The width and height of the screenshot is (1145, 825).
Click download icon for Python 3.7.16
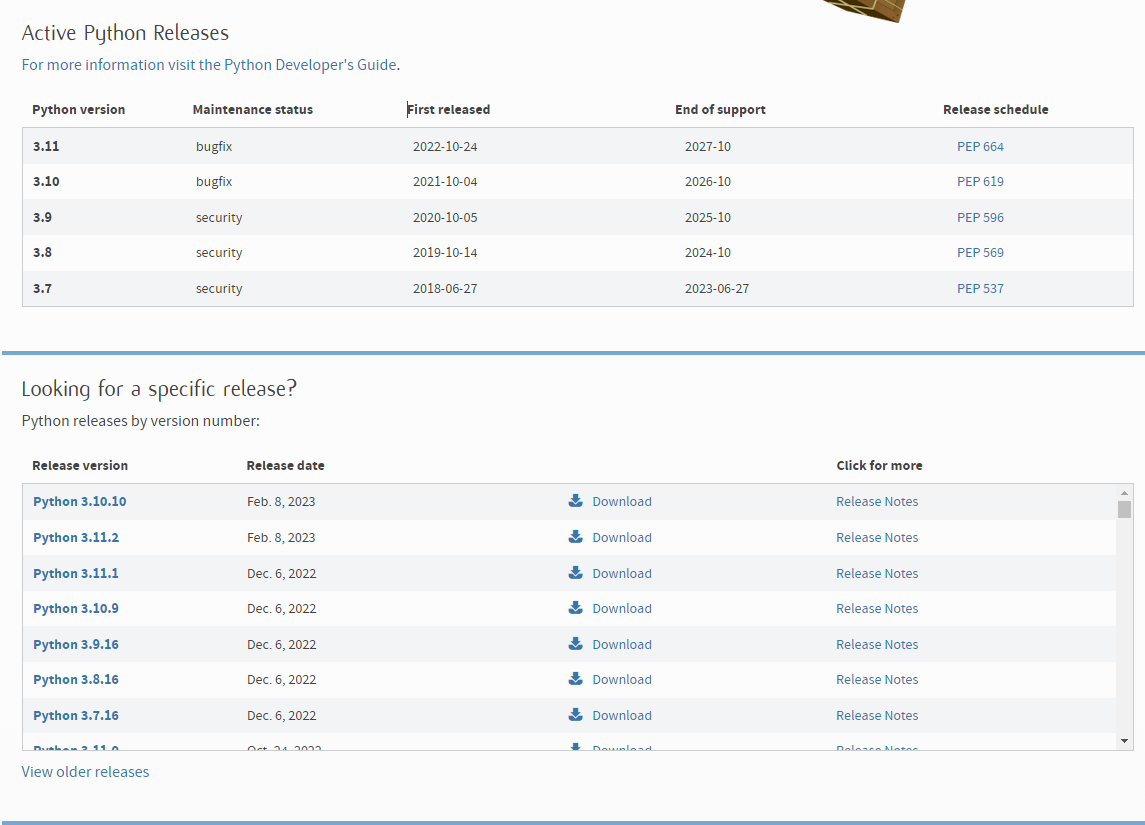[x=575, y=715]
